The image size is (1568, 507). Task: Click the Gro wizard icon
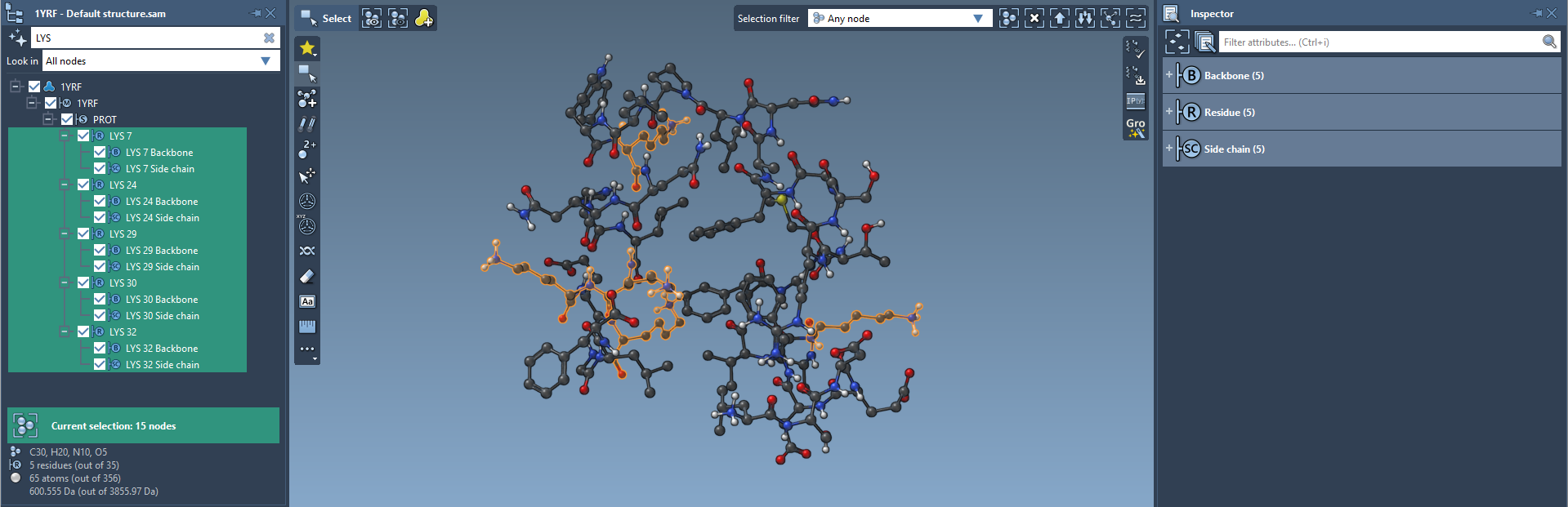pos(1135,127)
